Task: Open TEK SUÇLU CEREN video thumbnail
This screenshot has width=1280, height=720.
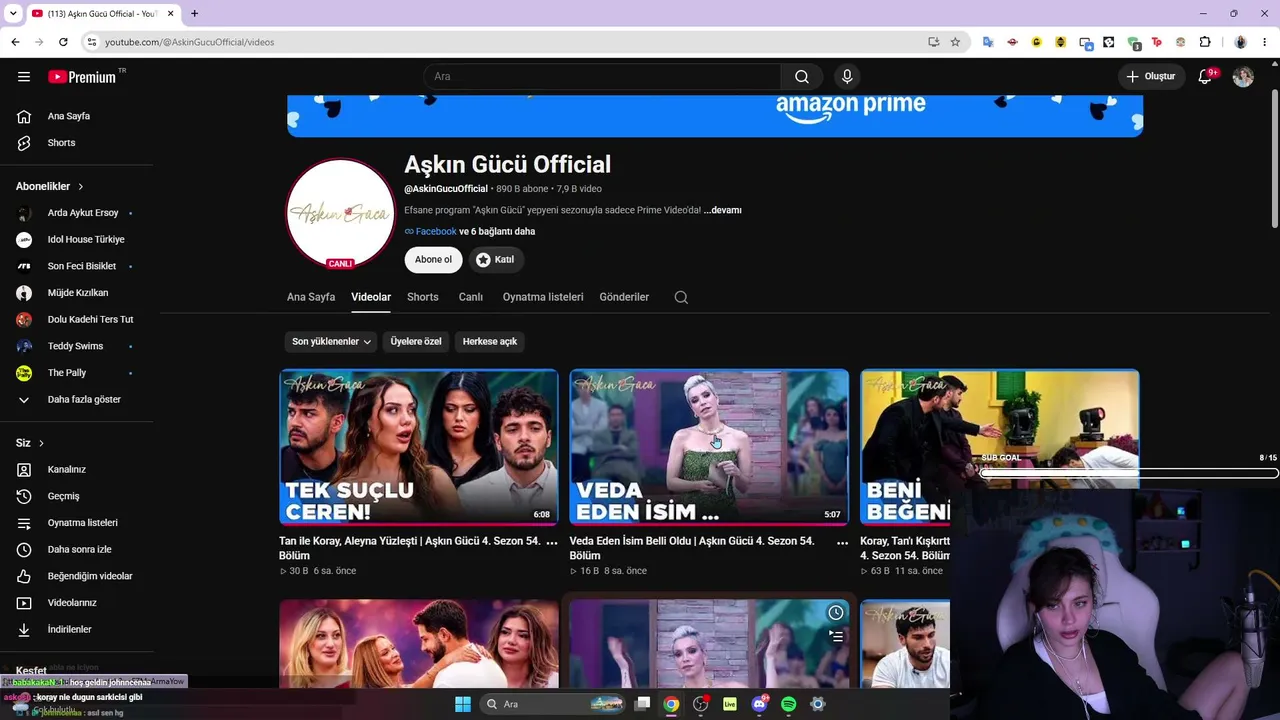Action: coord(419,447)
